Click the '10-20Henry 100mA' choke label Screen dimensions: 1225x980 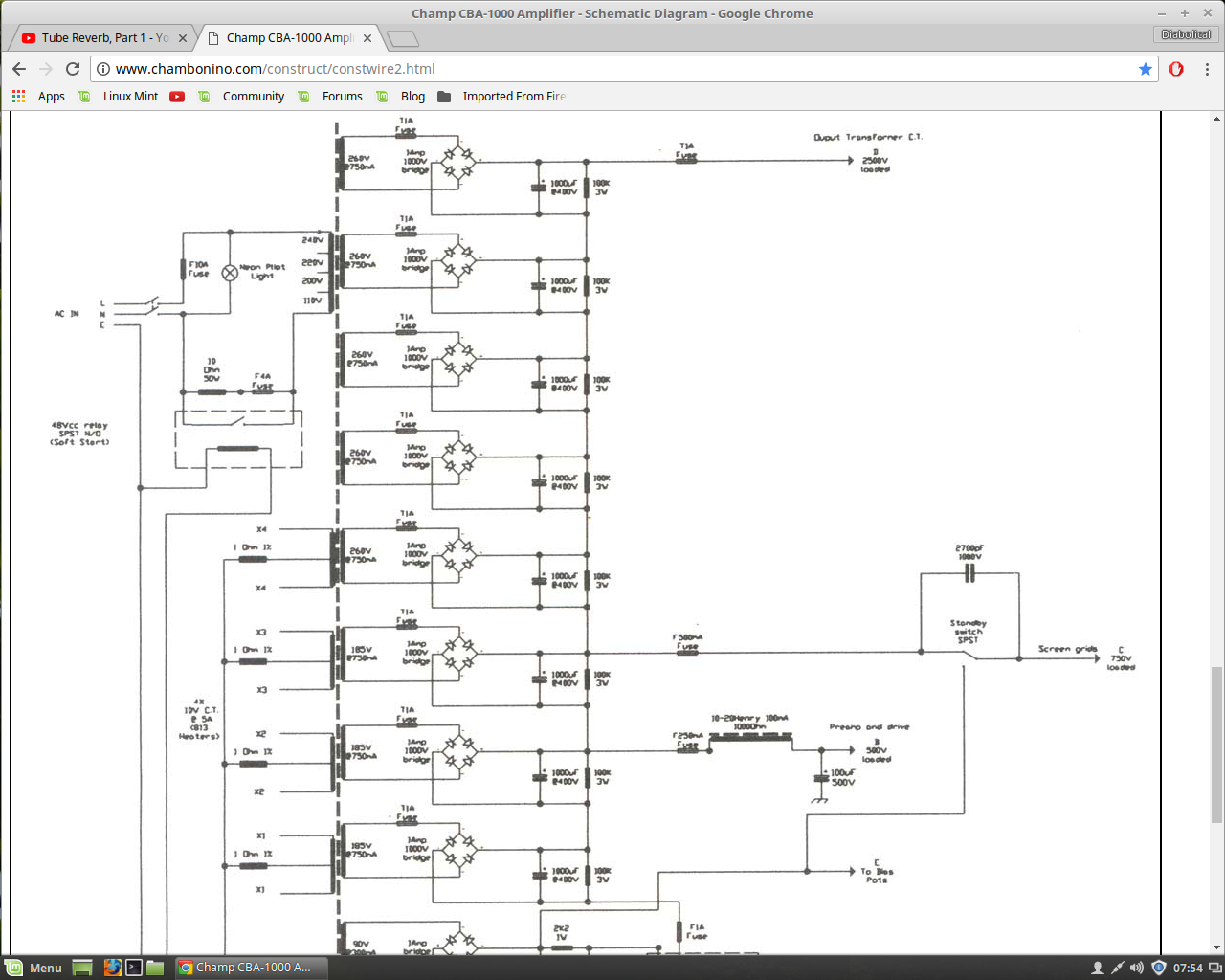click(x=749, y=722)
